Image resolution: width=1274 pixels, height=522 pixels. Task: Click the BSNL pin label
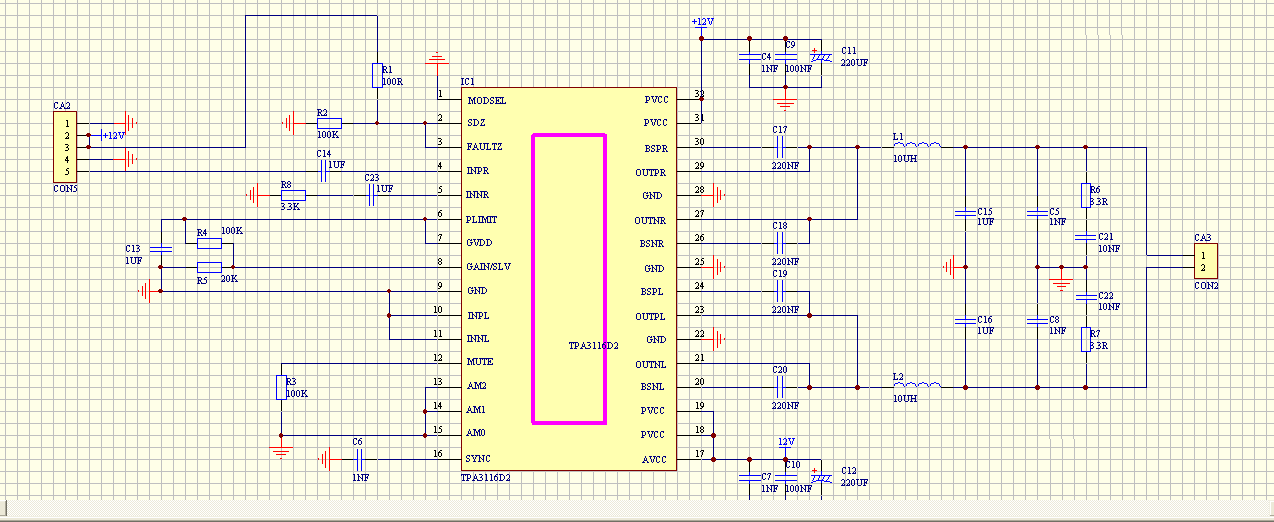tap(654, 387)
